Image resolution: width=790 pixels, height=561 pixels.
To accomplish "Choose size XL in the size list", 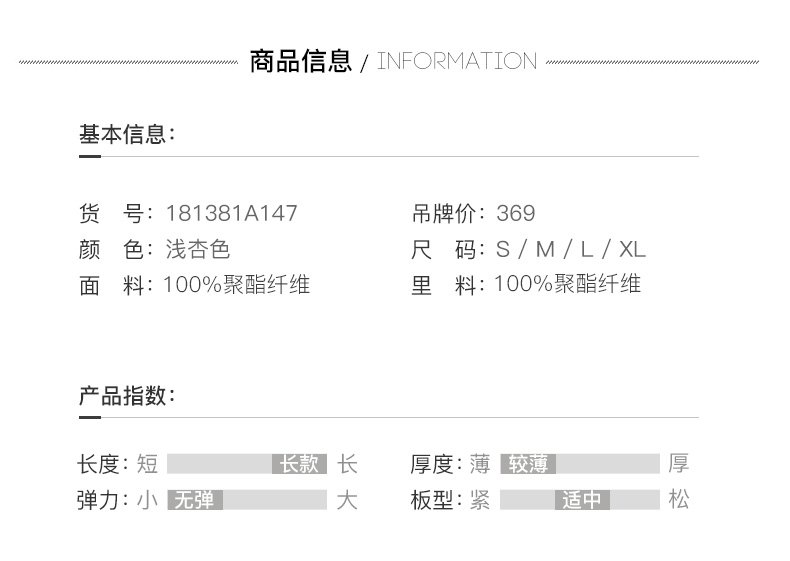I will [x=632, y=249].
